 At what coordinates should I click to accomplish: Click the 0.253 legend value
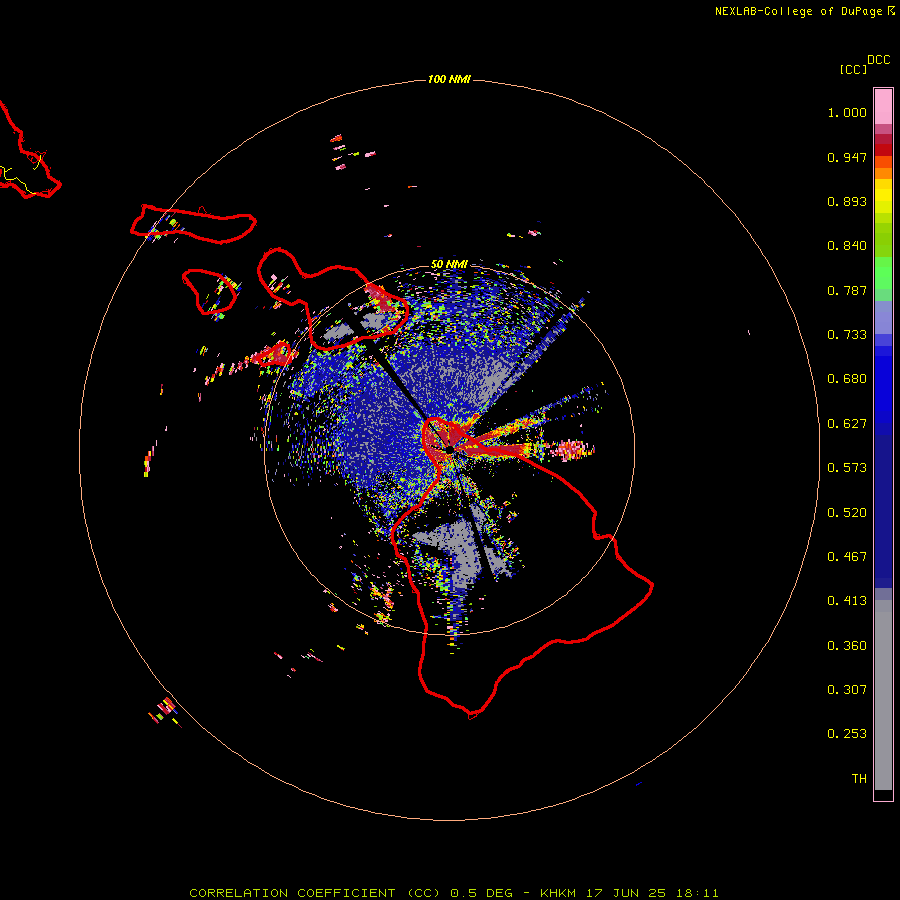pos(847,734)
